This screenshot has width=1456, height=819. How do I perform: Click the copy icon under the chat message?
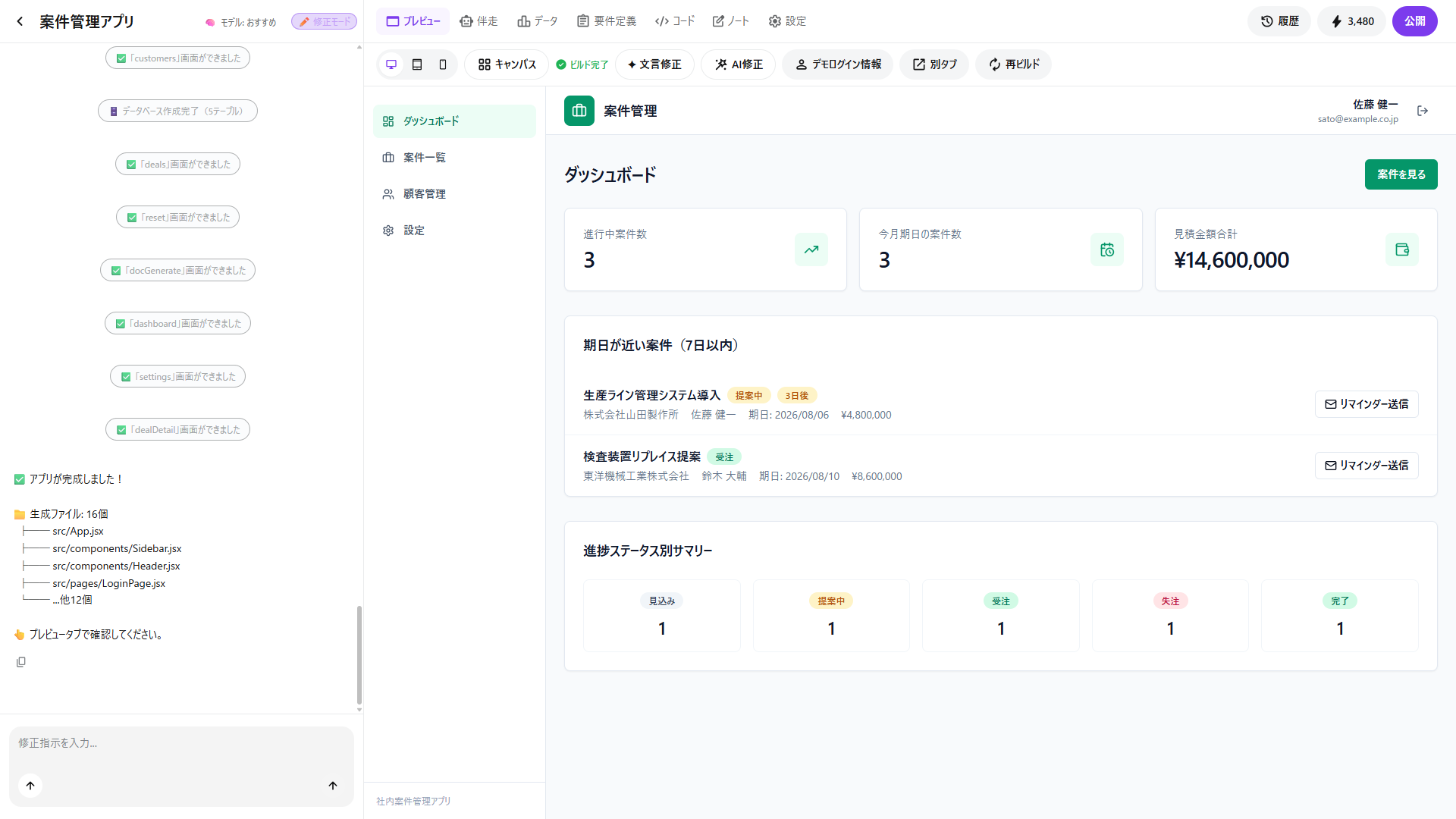click(x=21, y=662)
